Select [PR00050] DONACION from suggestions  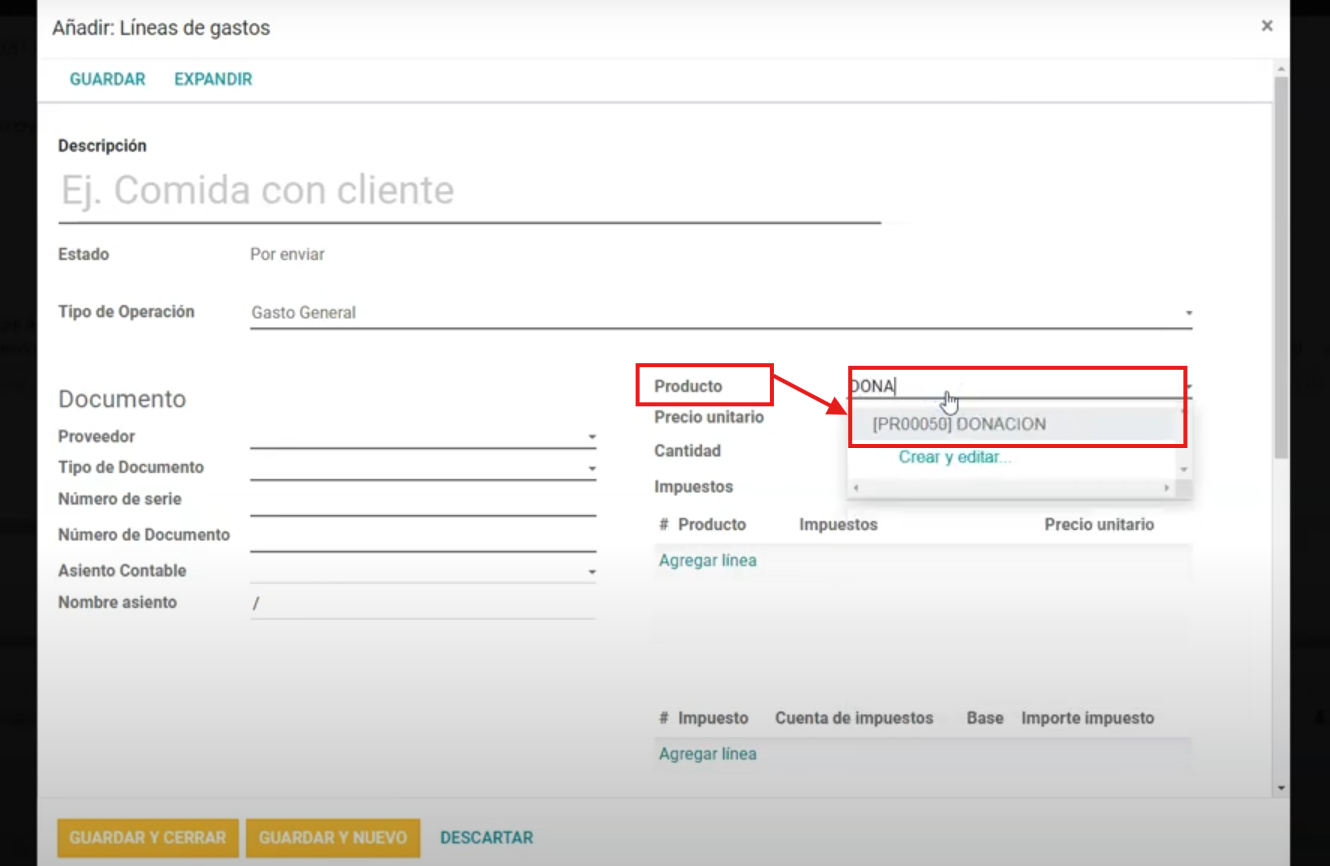point(959,424)
